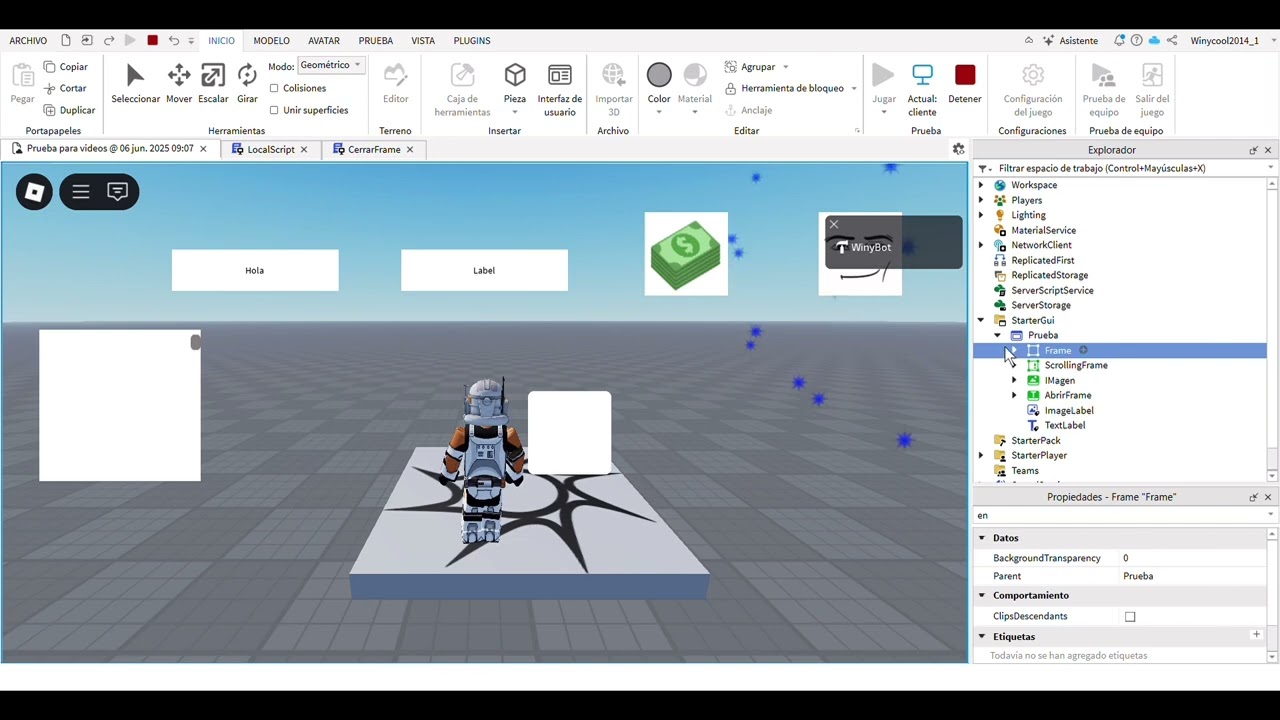Switch to the PRUEBA ribbon tab
This screenshot has width=1280, height=720.
pyautogui.click(x=376, y=41)
